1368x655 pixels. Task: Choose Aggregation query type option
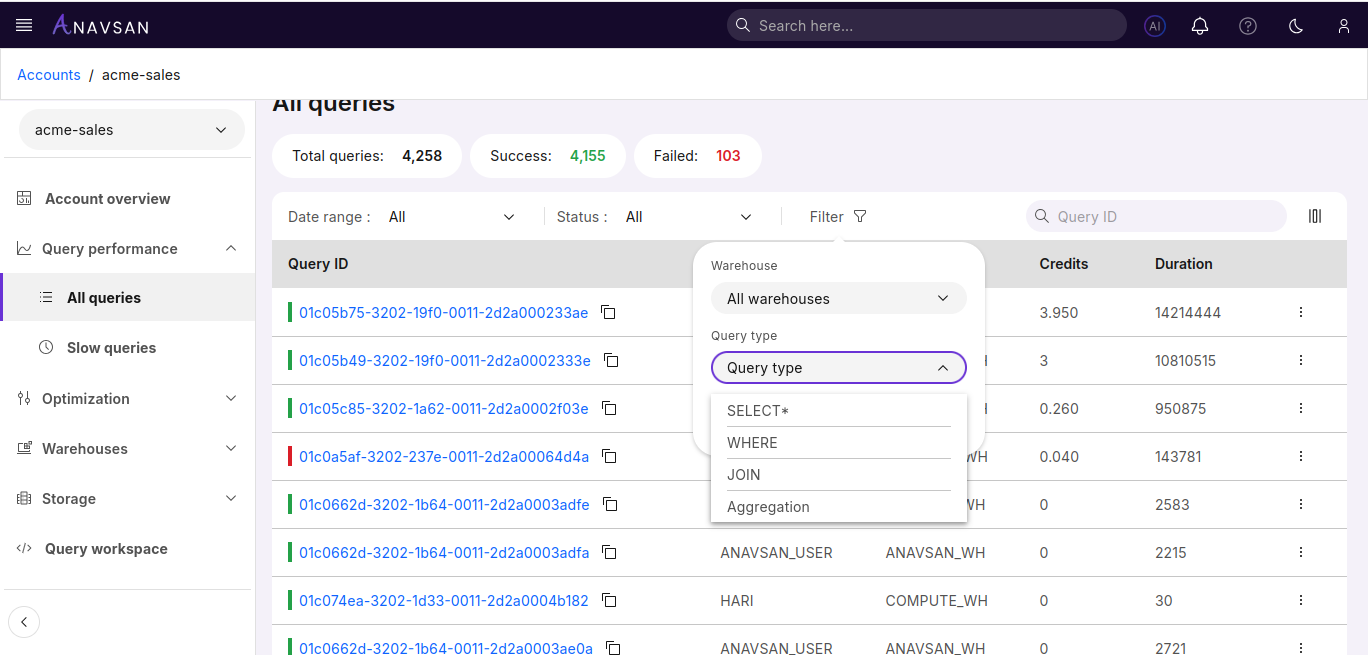tap(768, 507)
